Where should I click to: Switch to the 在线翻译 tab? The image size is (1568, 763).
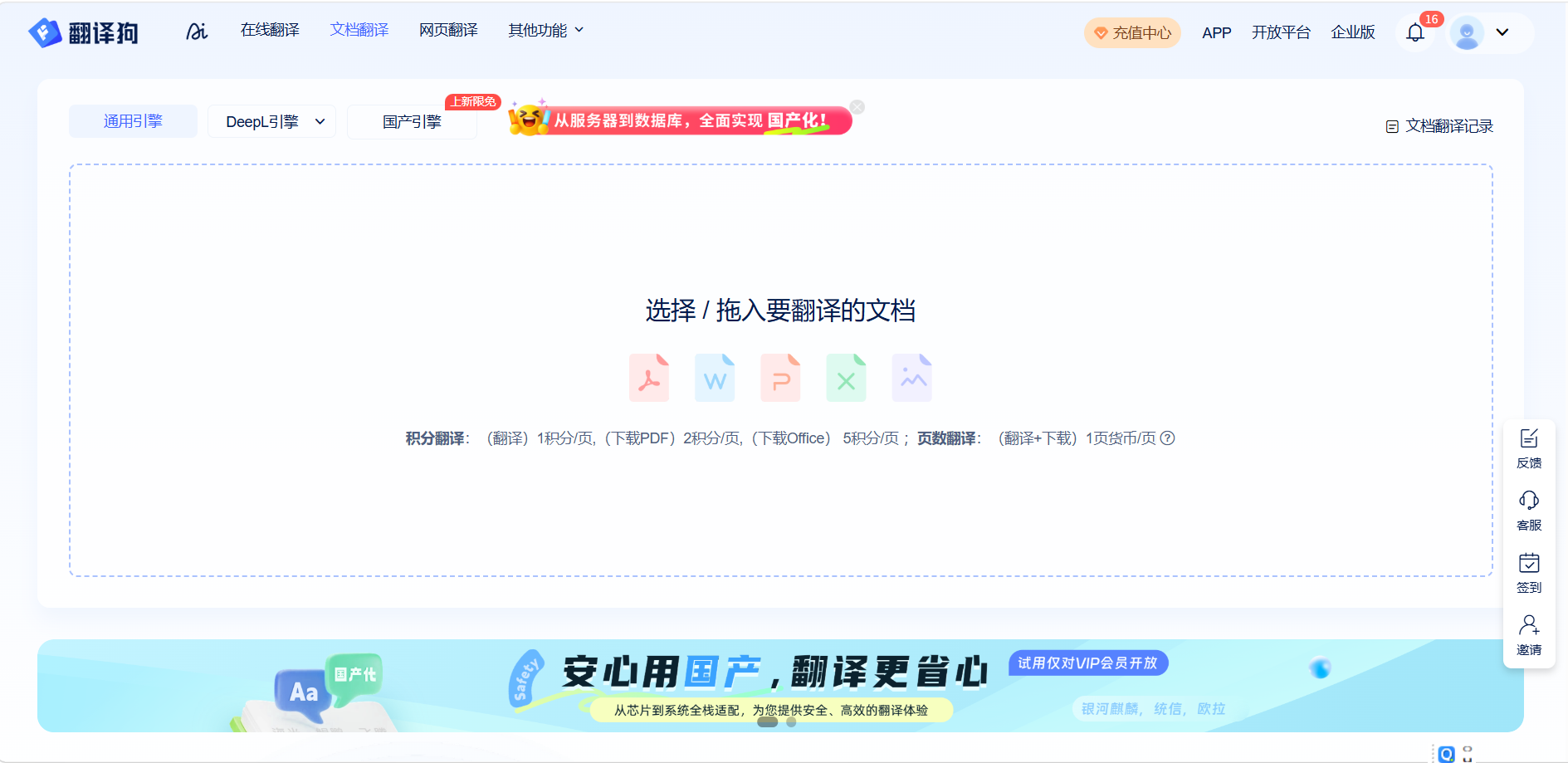point(270,31)
